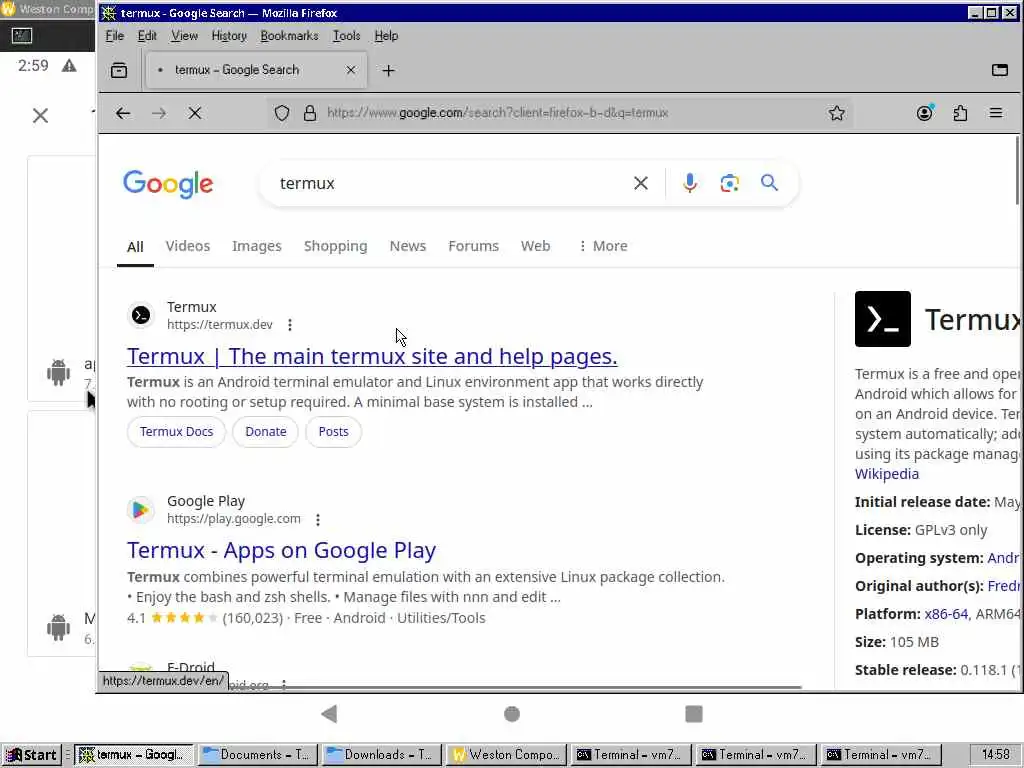
Task: Open Firefox extensions puzzle icon
Action: click(x=960, y=113)
